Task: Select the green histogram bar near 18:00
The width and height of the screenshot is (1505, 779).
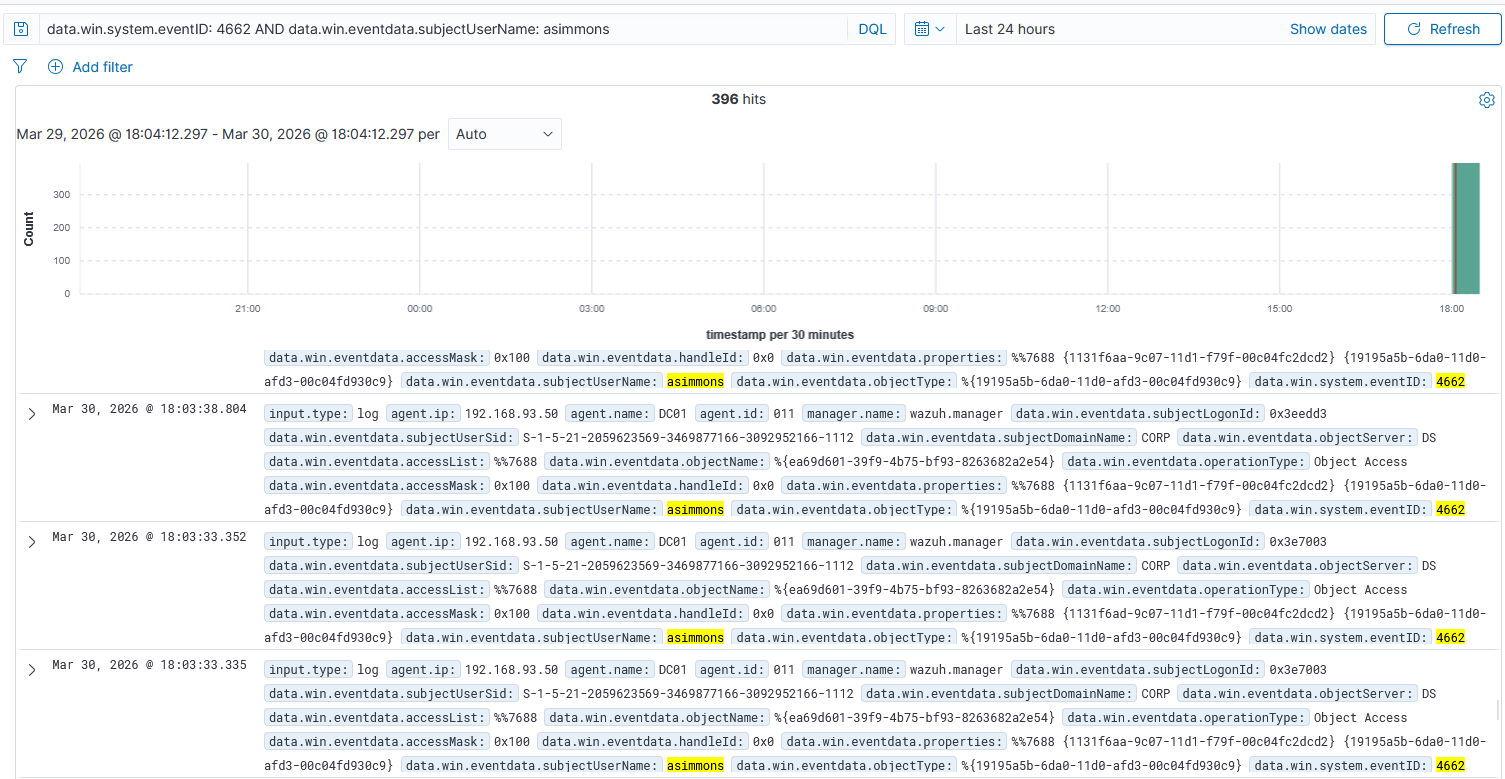Action: tap(1466, 228)
